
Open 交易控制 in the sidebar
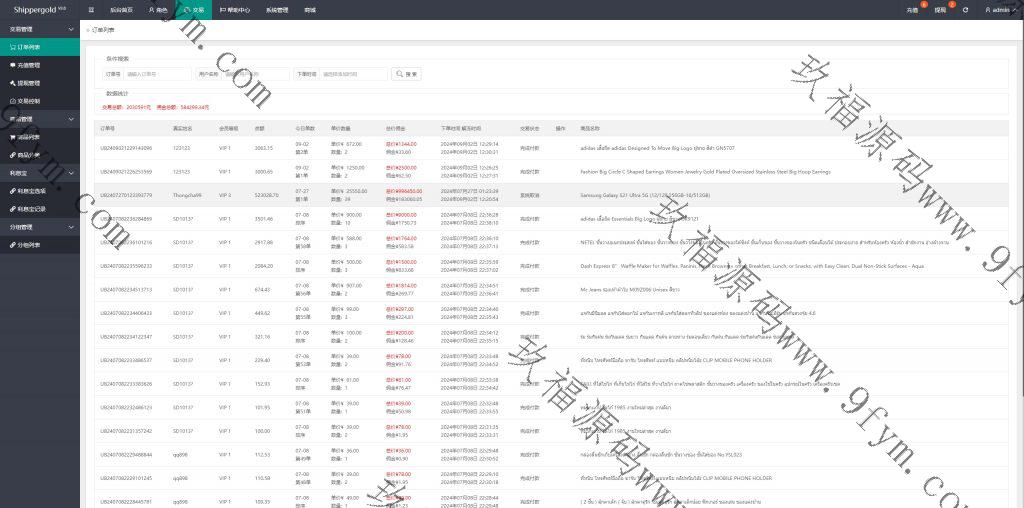click(28, 101)
